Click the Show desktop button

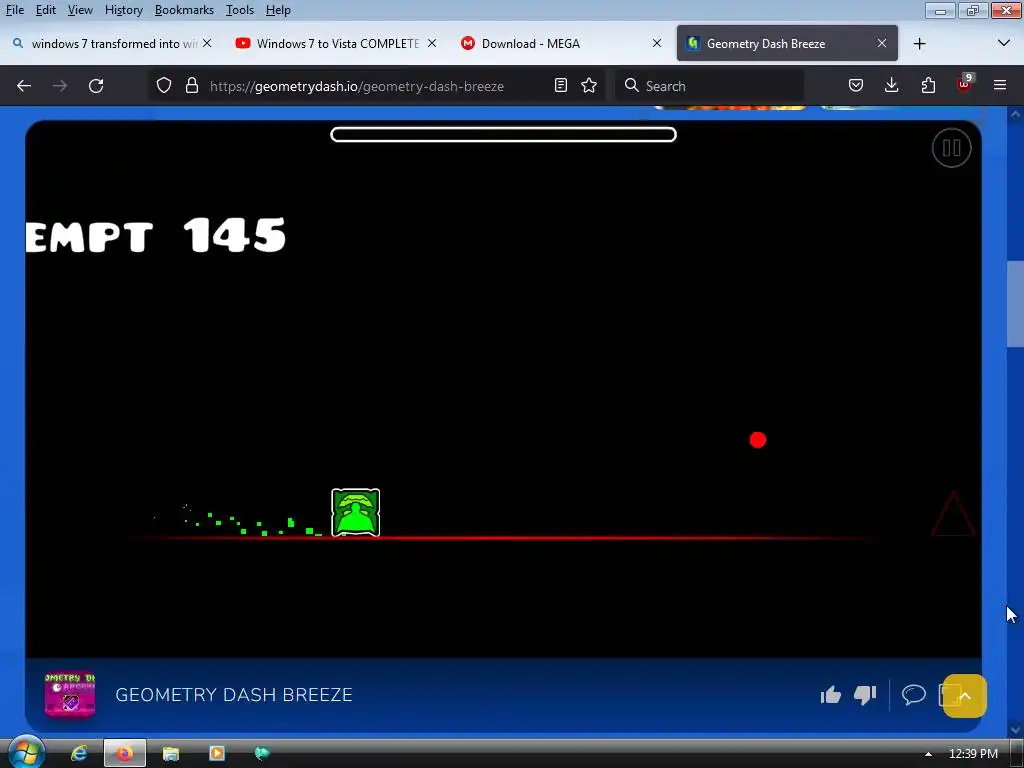[1017, 754]
